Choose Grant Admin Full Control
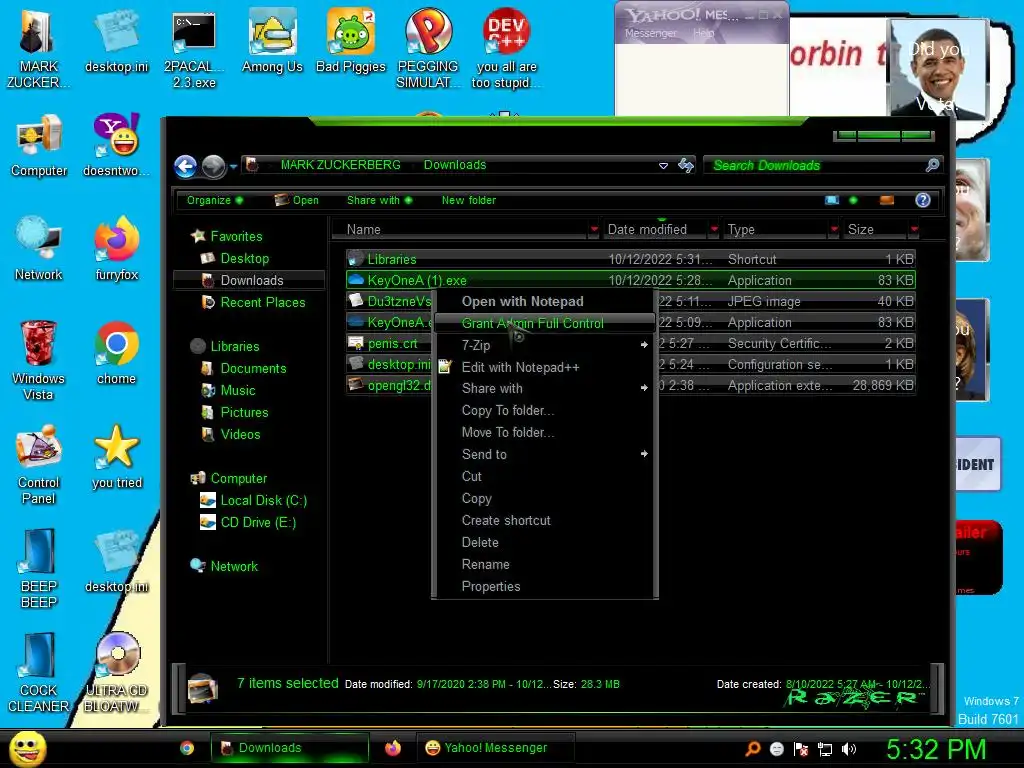 tap(544, 323)
